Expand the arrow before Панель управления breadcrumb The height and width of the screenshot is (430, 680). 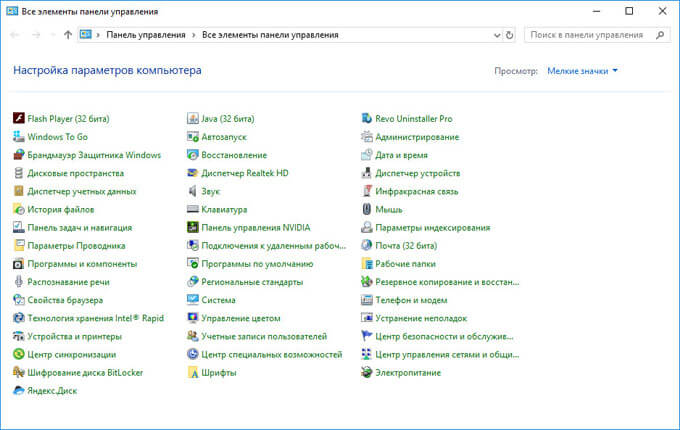coord(98,35)
